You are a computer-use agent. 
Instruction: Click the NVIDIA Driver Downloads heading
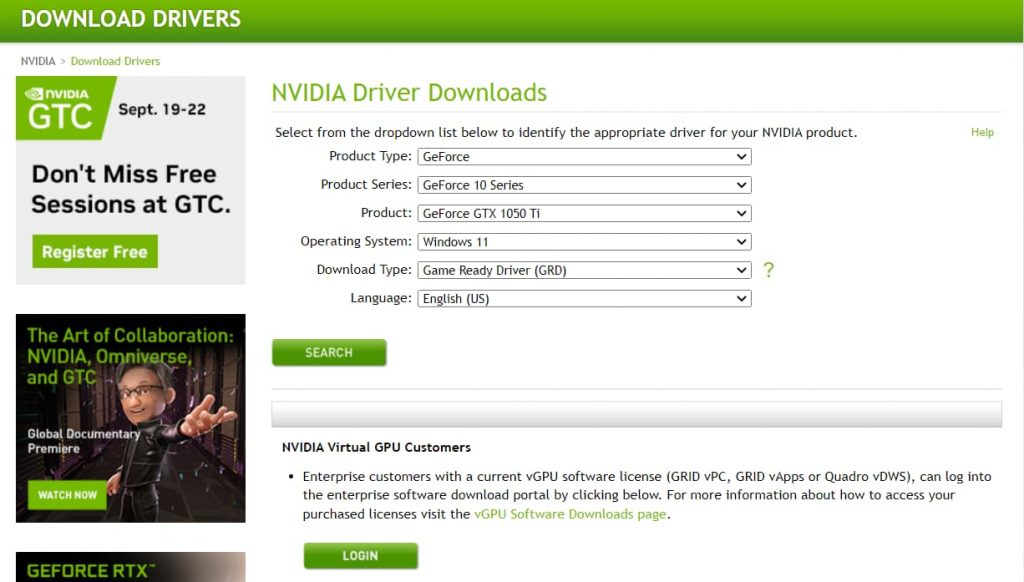pos(409,93)
